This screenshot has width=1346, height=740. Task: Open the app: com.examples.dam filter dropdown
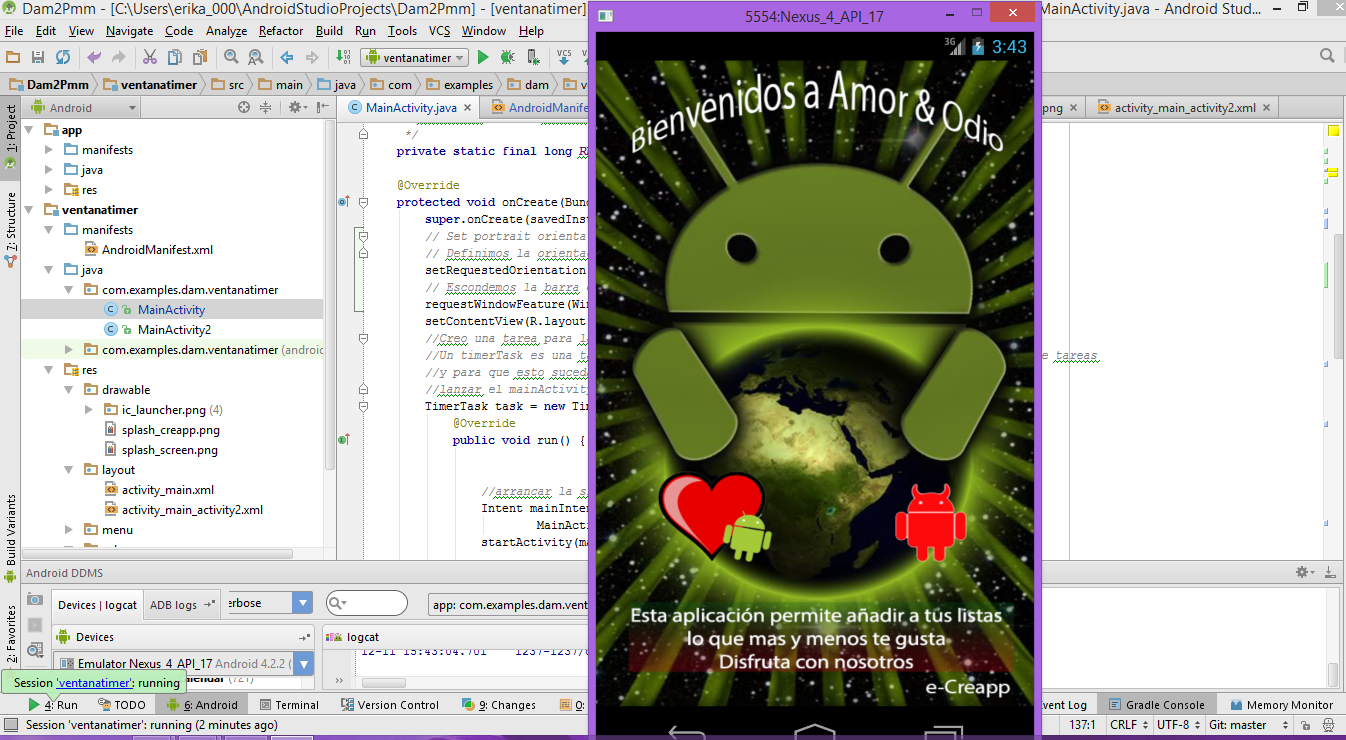509,605
